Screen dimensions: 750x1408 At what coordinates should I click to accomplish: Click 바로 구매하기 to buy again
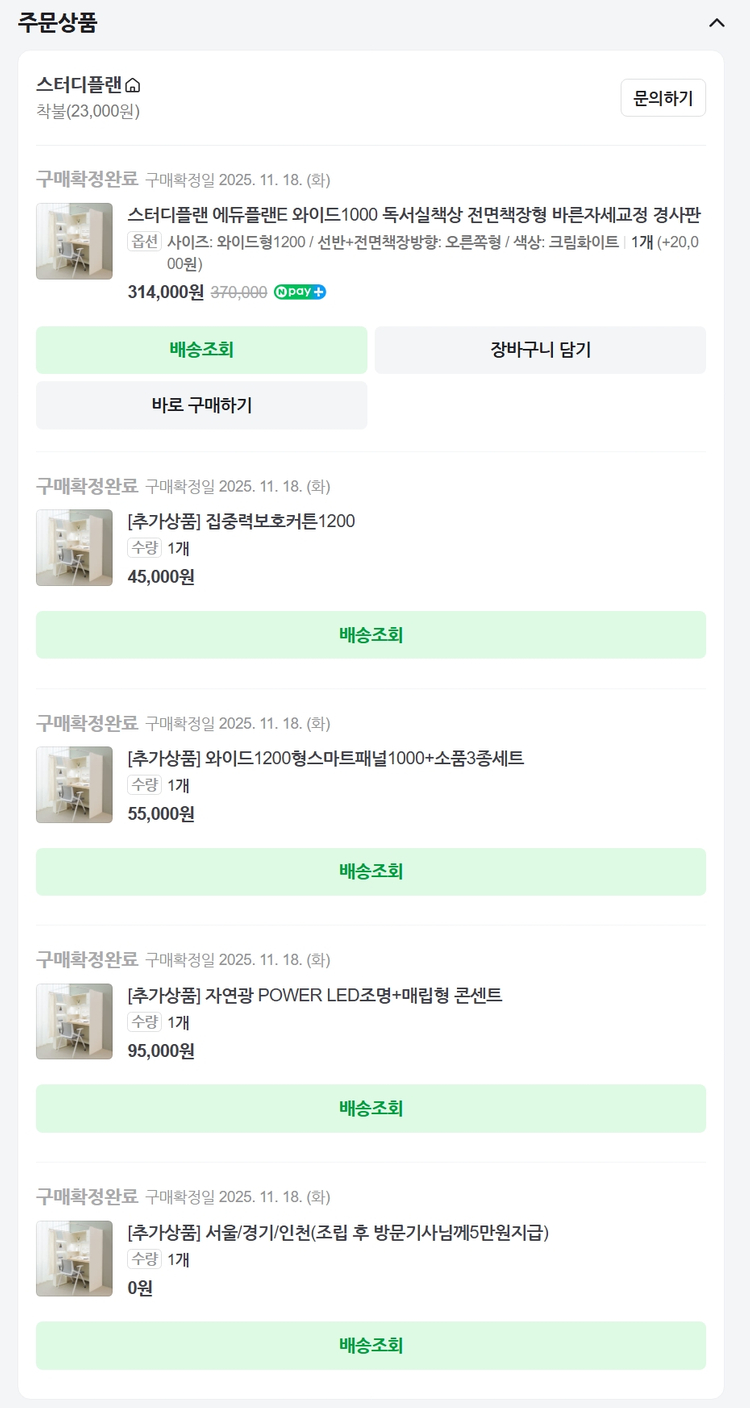(x=201, y=405)
